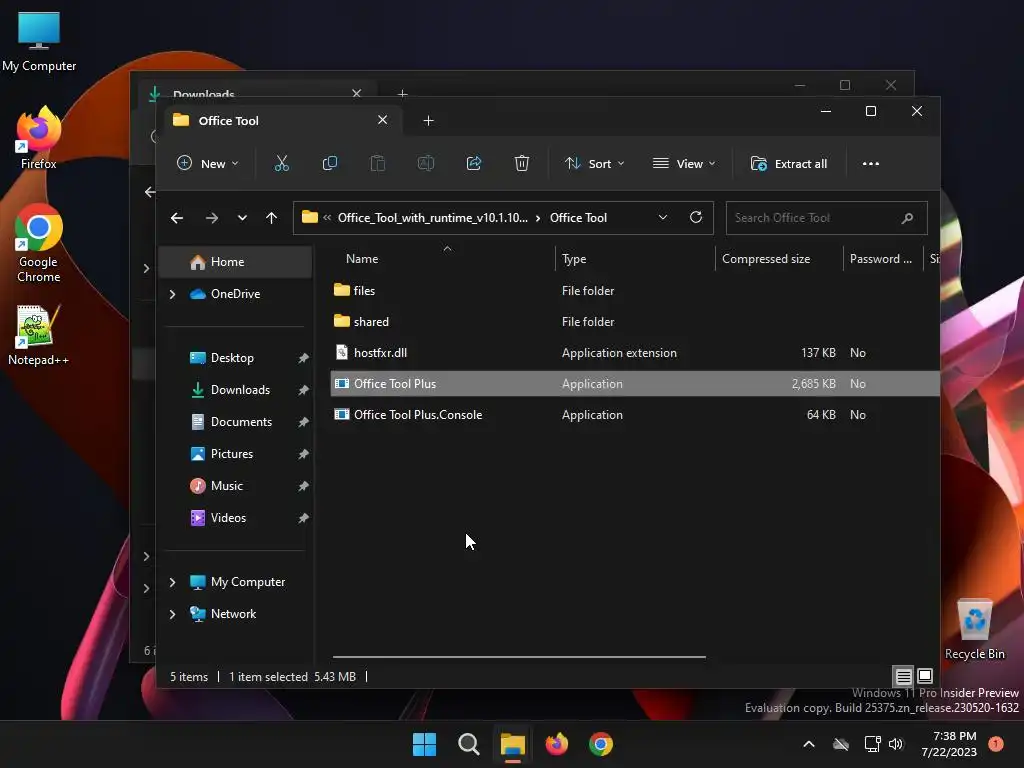Switch to large thumbnails view icon
Viewport: 1024px width, 768px height.
[x=925, y=676]
